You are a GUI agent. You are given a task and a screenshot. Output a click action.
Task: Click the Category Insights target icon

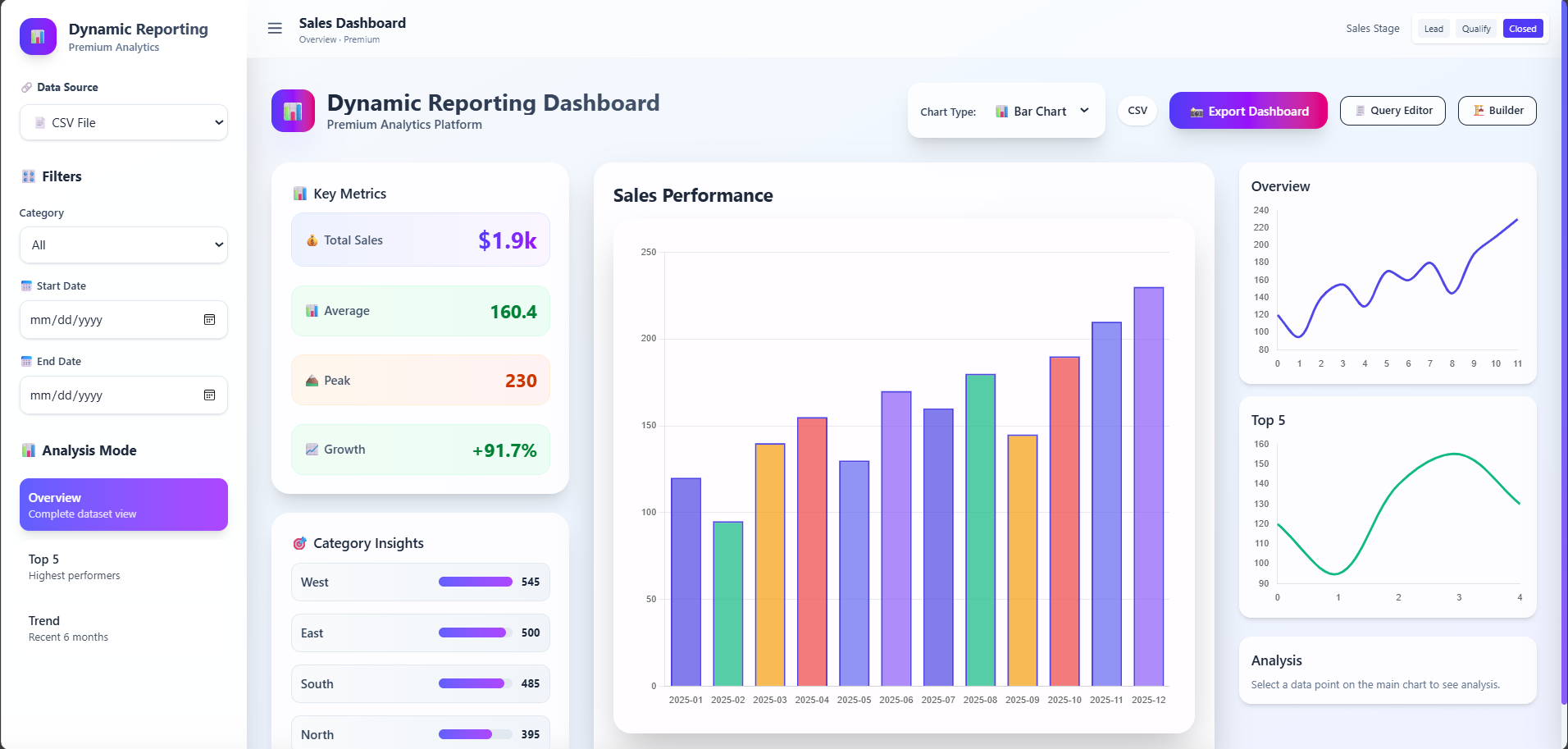[300, 543]
